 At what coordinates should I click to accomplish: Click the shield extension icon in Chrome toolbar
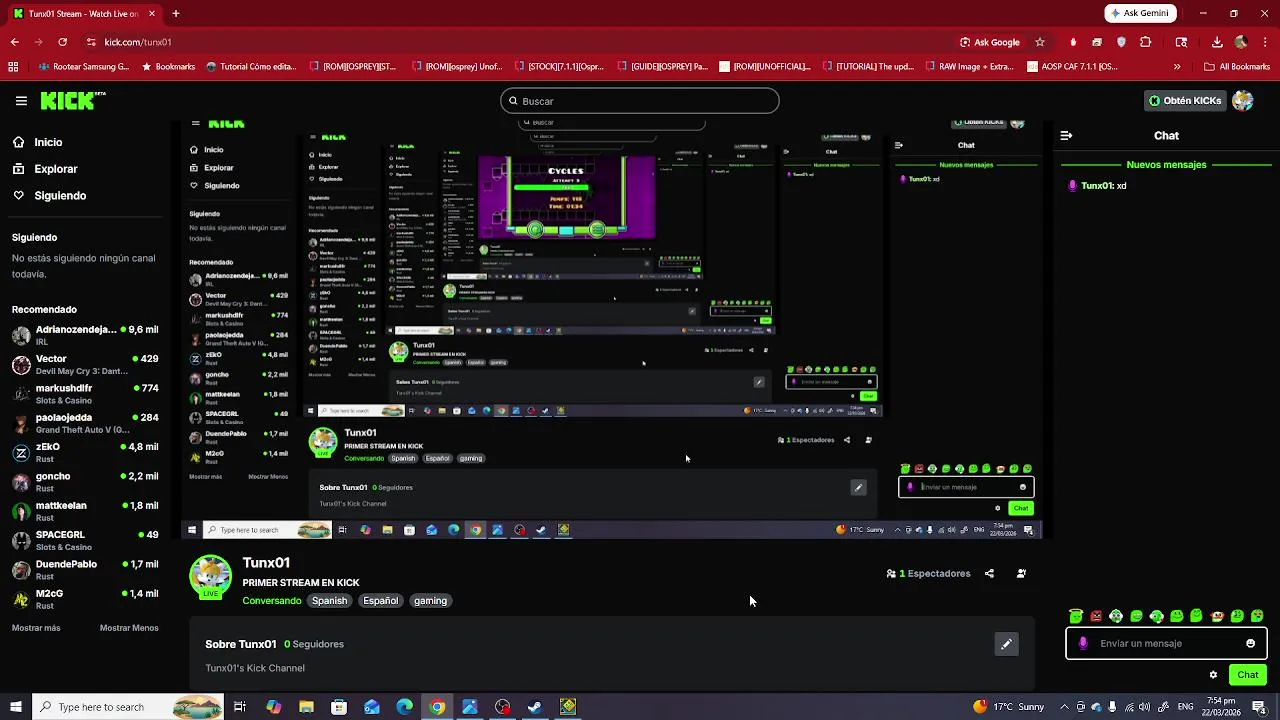[x=1121, y=42]
